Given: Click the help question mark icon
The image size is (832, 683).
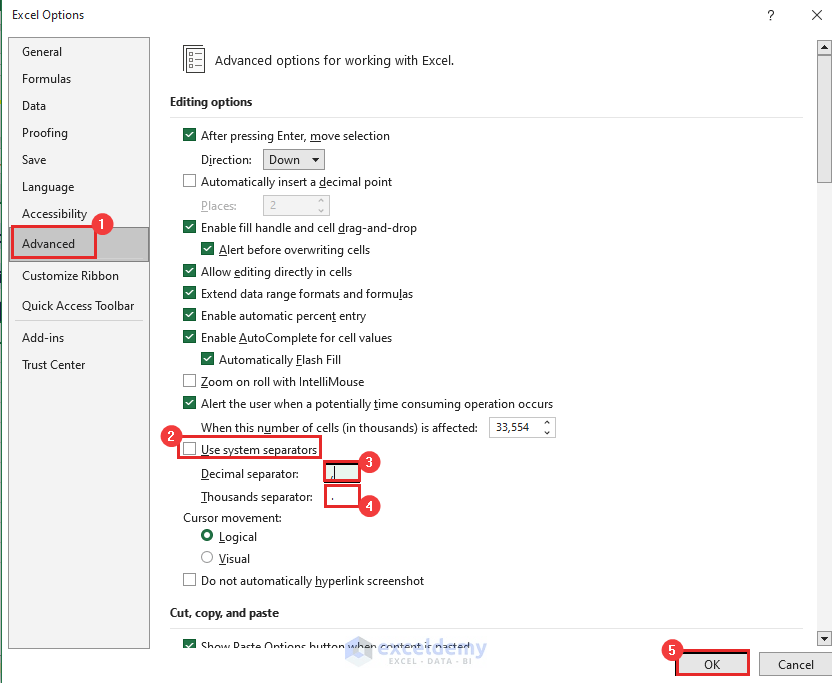Looking at the screenshot, I should 770,15.
